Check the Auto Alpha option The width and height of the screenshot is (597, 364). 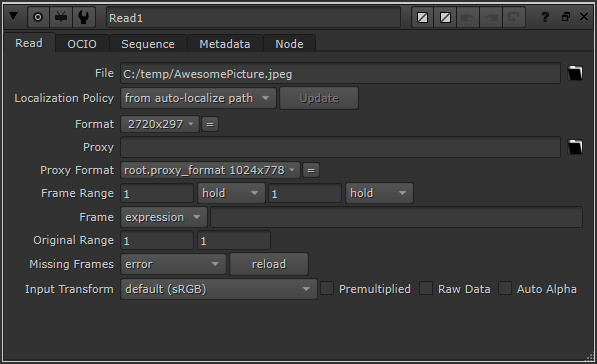(x=505, y=288)
